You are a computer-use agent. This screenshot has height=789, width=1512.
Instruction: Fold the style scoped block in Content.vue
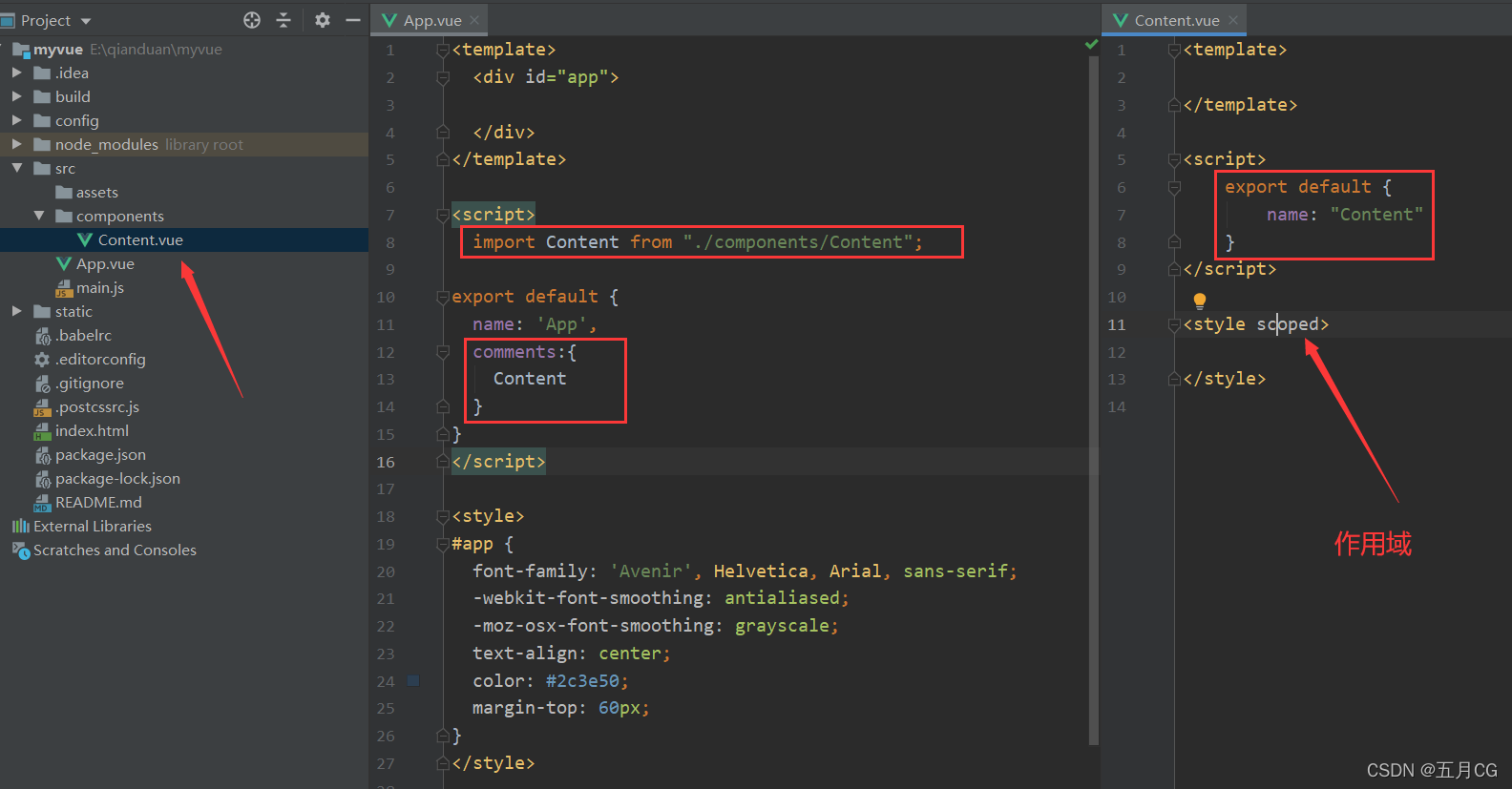[x=1174, y=324]
